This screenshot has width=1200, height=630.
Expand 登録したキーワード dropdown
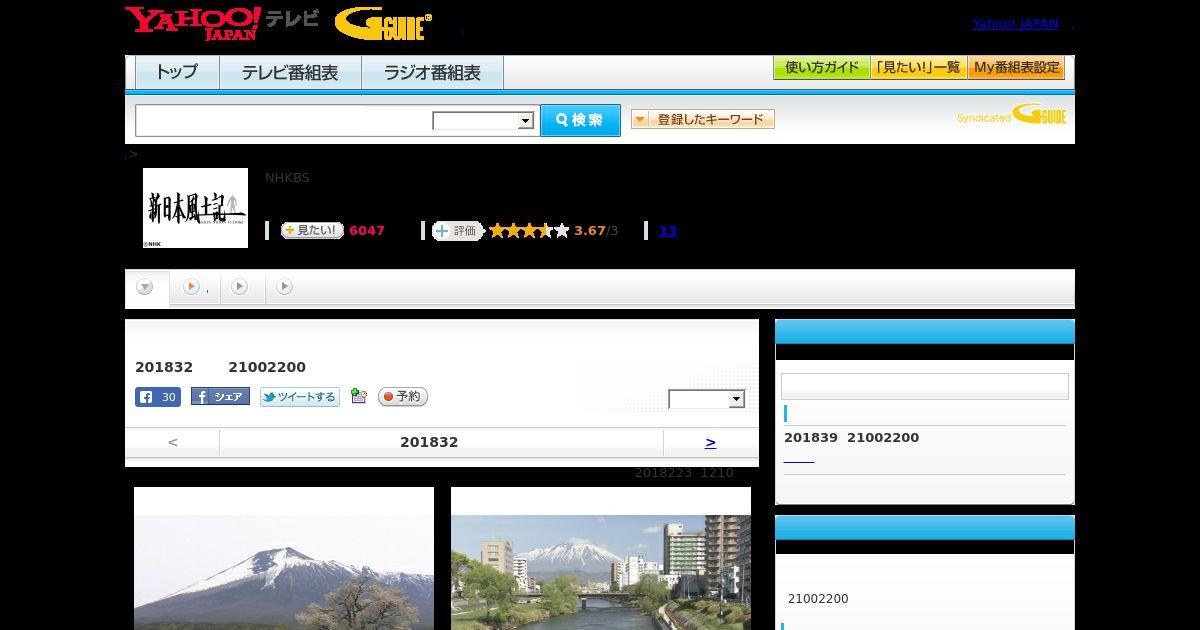point(703,119)
